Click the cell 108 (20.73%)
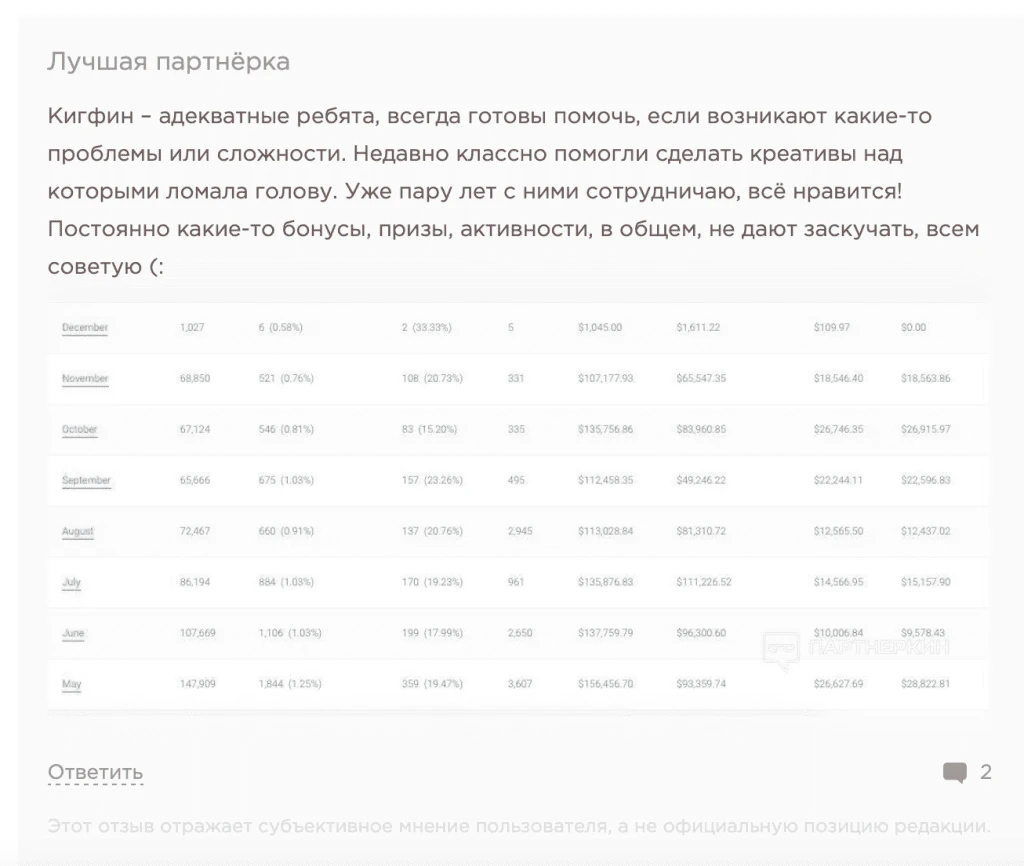This screenshot has height=866, width=1024. point(432,378)
